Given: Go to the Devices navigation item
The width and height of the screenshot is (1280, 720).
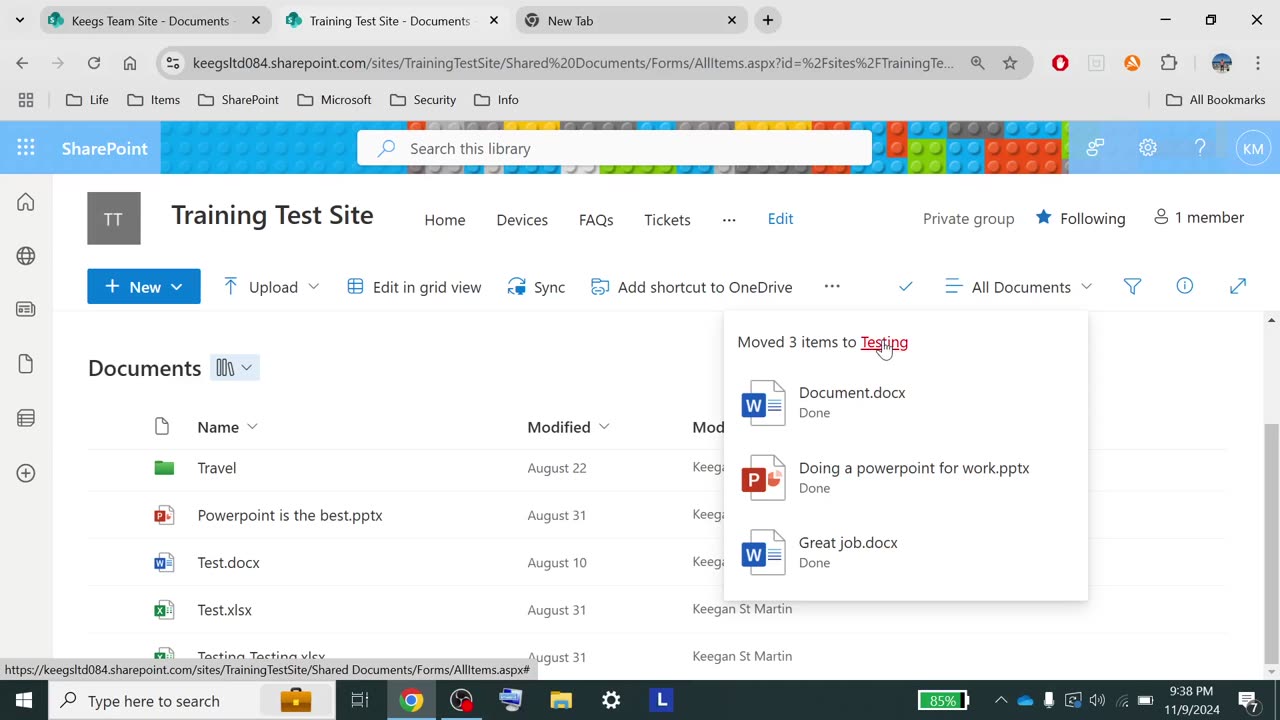Looking at the screenshot, I should (x=522, y=220).
